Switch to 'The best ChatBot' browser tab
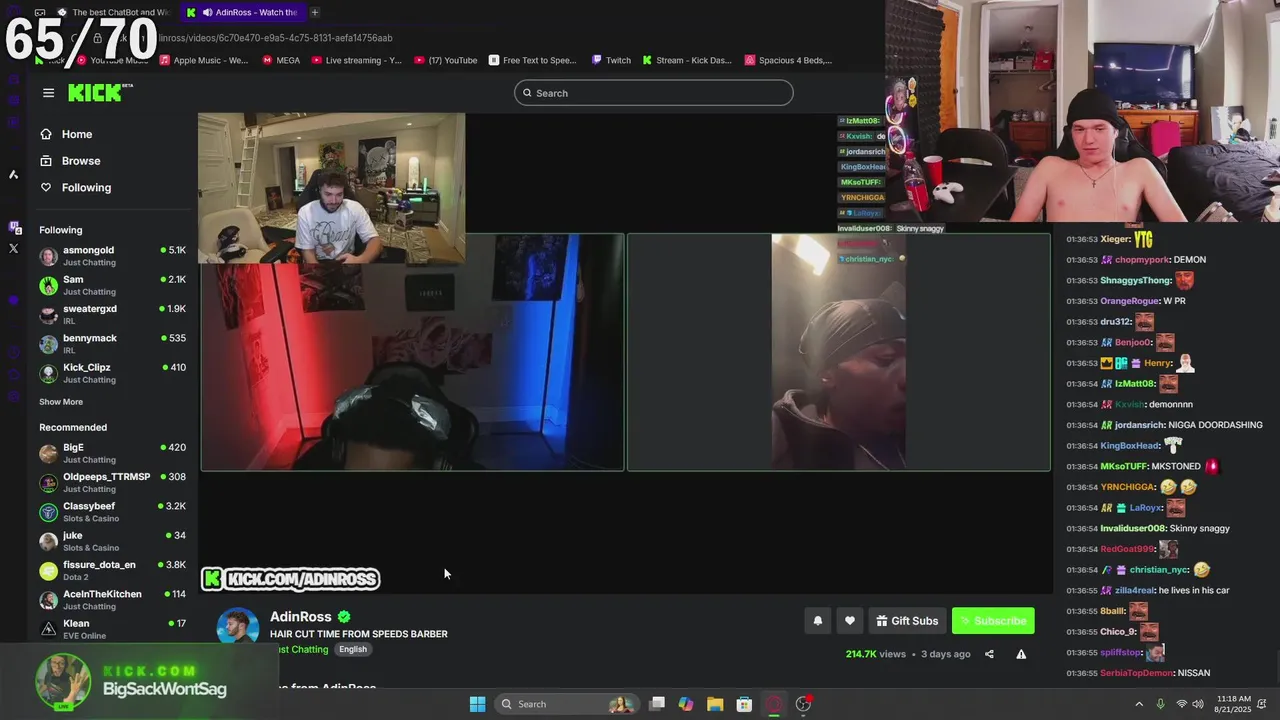1280x720 pixels. pos(113,12)
